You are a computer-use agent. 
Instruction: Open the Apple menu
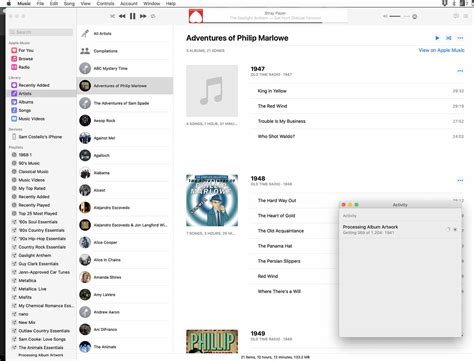pyautogui.click(x=9, y=3)
